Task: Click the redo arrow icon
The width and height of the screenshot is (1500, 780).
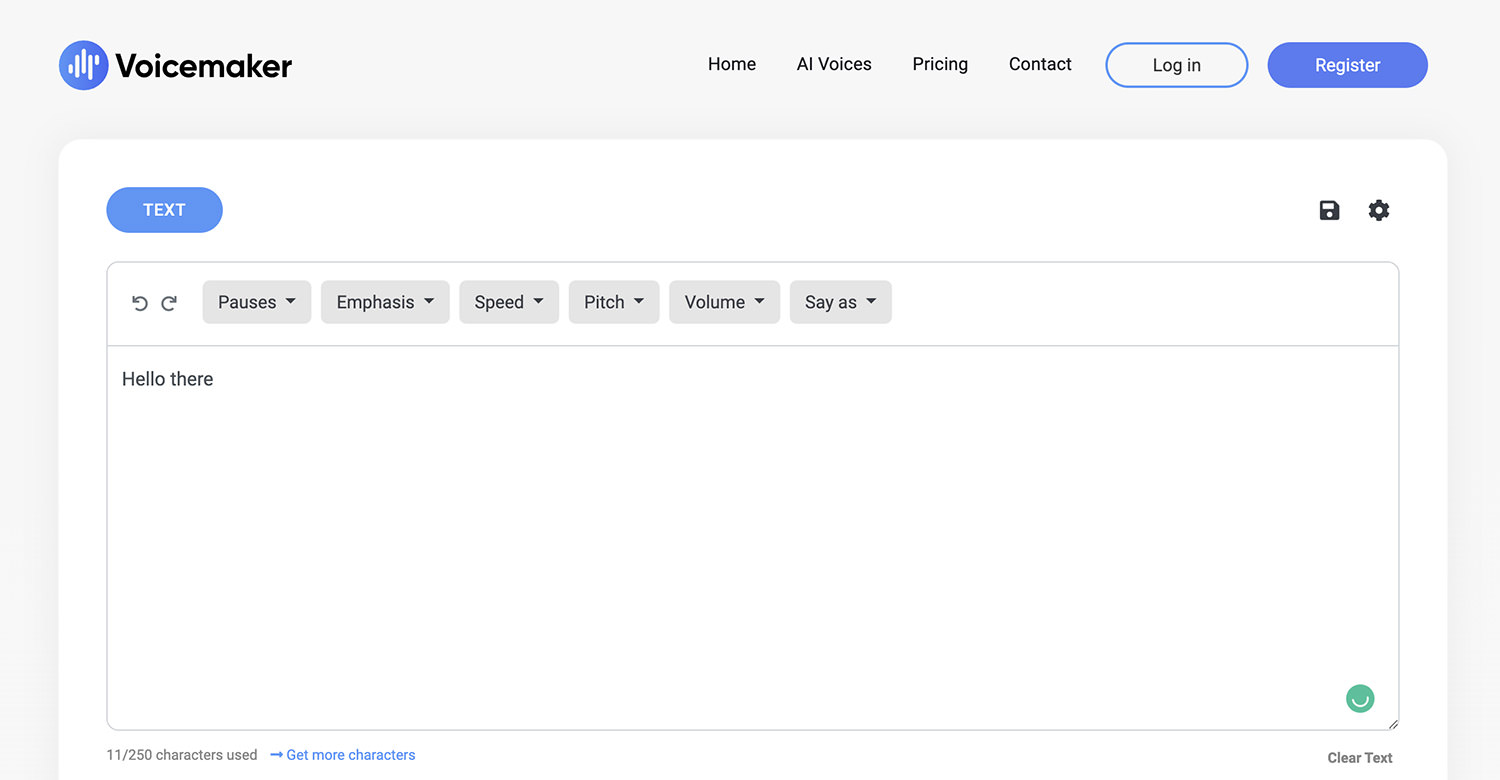Action: coord(169,303)
